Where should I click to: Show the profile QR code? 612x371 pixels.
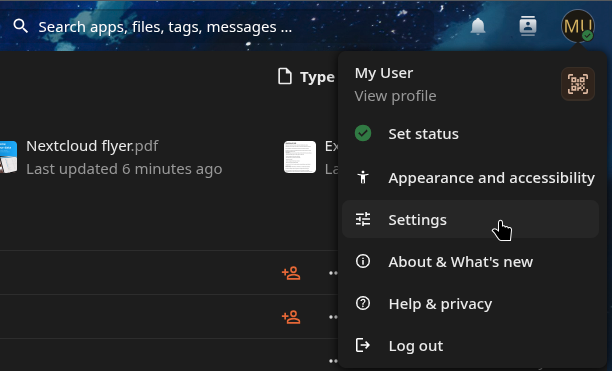click(x=578, y=84)
